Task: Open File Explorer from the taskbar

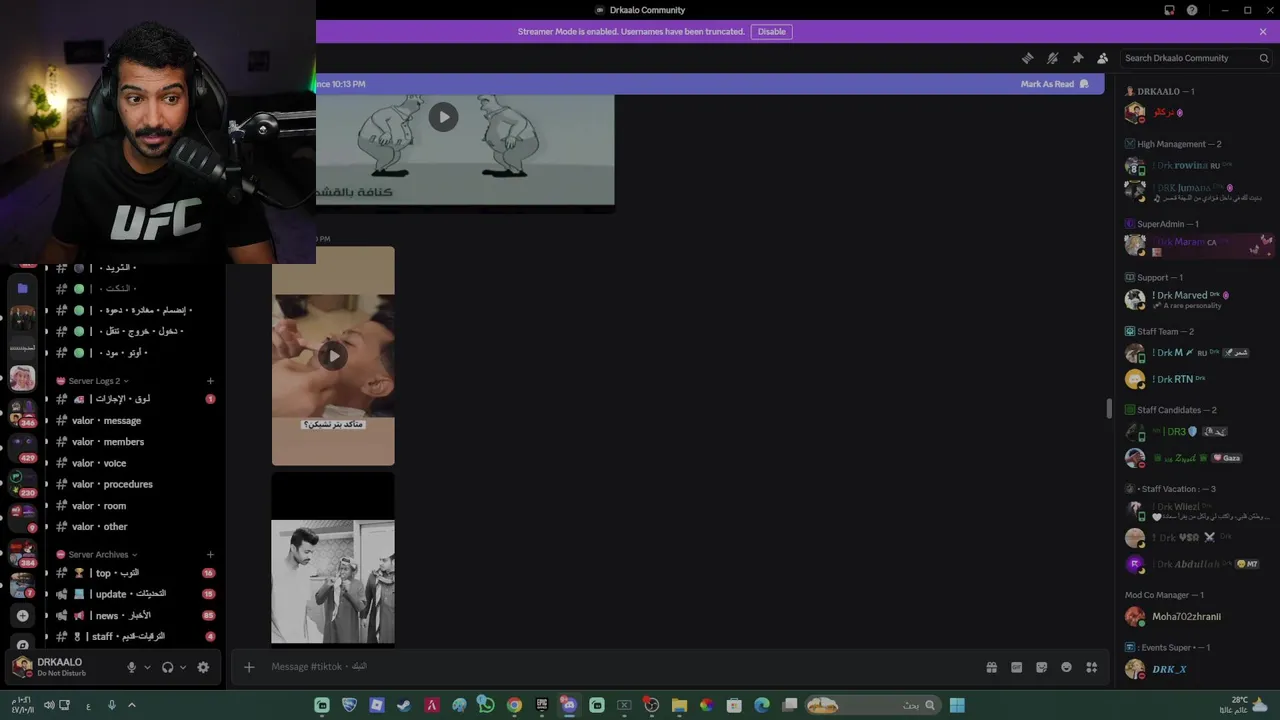Action: (679, 705)
